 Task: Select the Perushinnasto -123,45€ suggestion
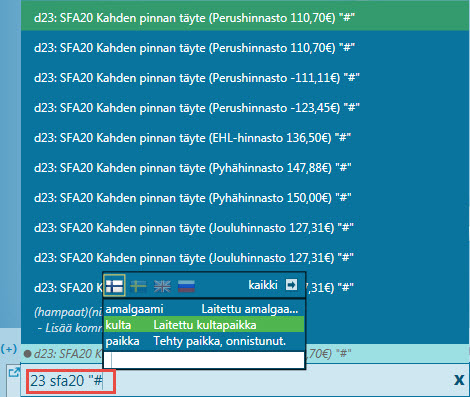point(245,108)
